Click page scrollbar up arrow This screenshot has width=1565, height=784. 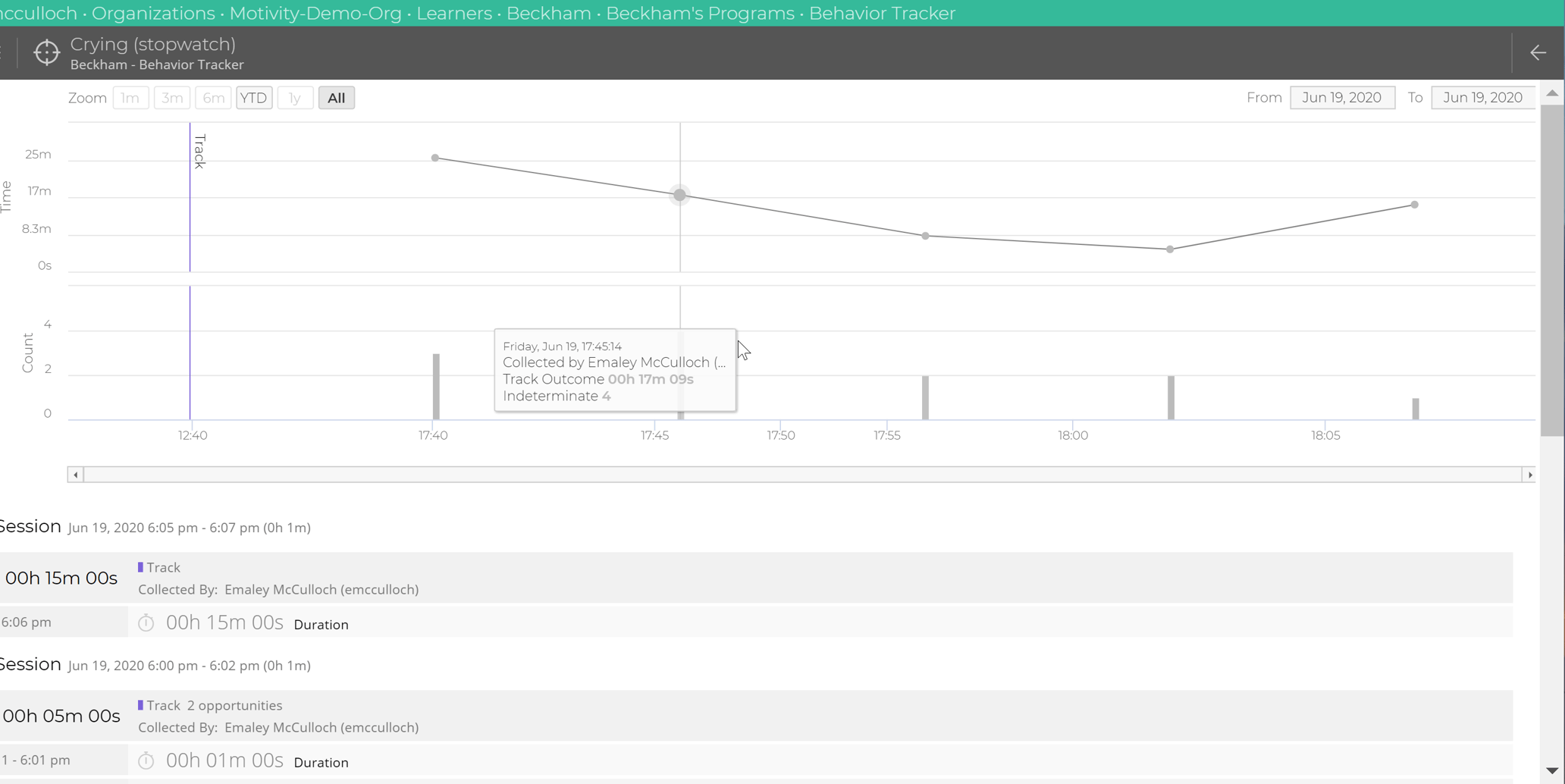[1552, 93]
